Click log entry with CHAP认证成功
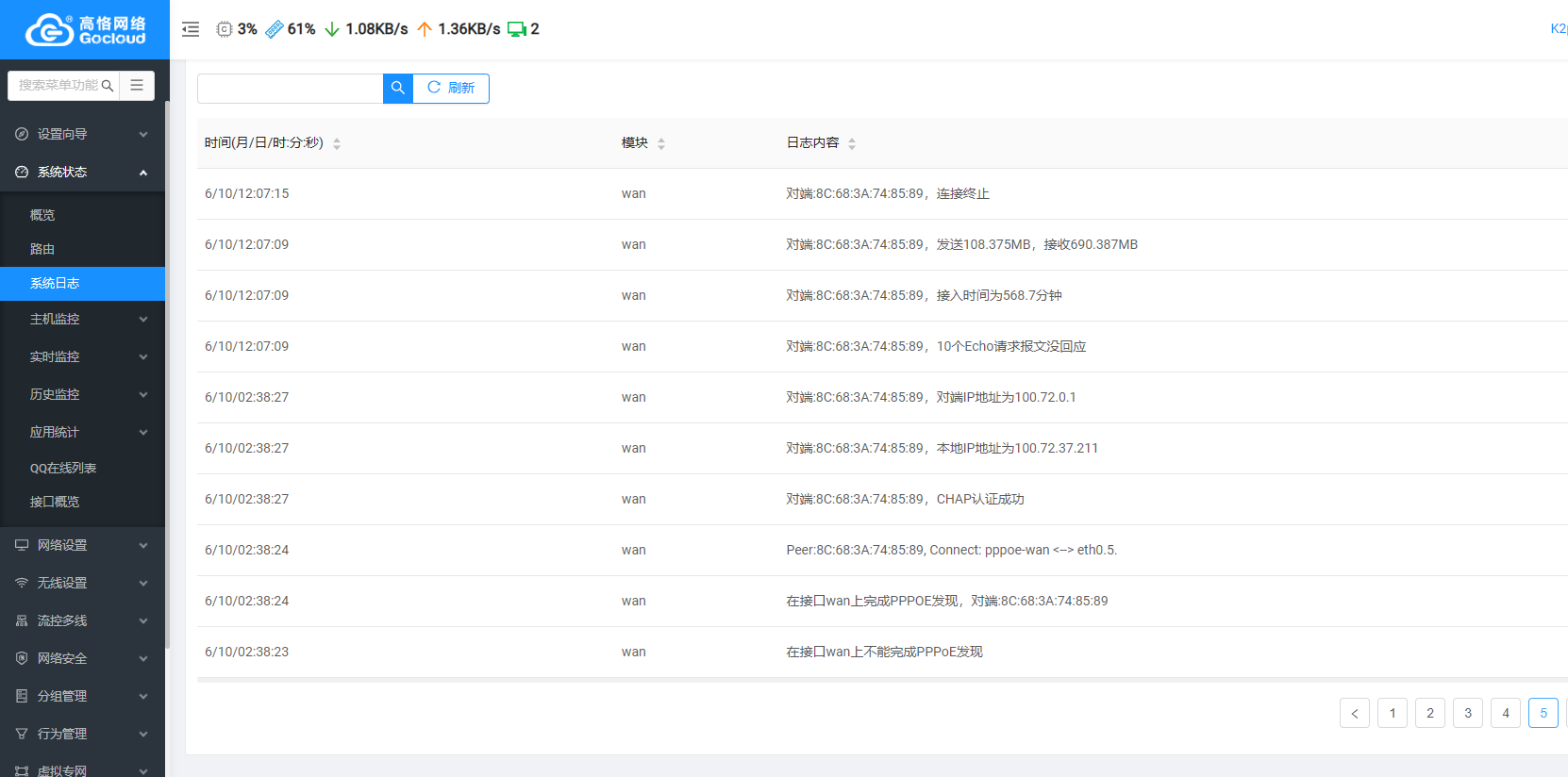This screenshot has width=1568, height=777. tap(905, 499)
